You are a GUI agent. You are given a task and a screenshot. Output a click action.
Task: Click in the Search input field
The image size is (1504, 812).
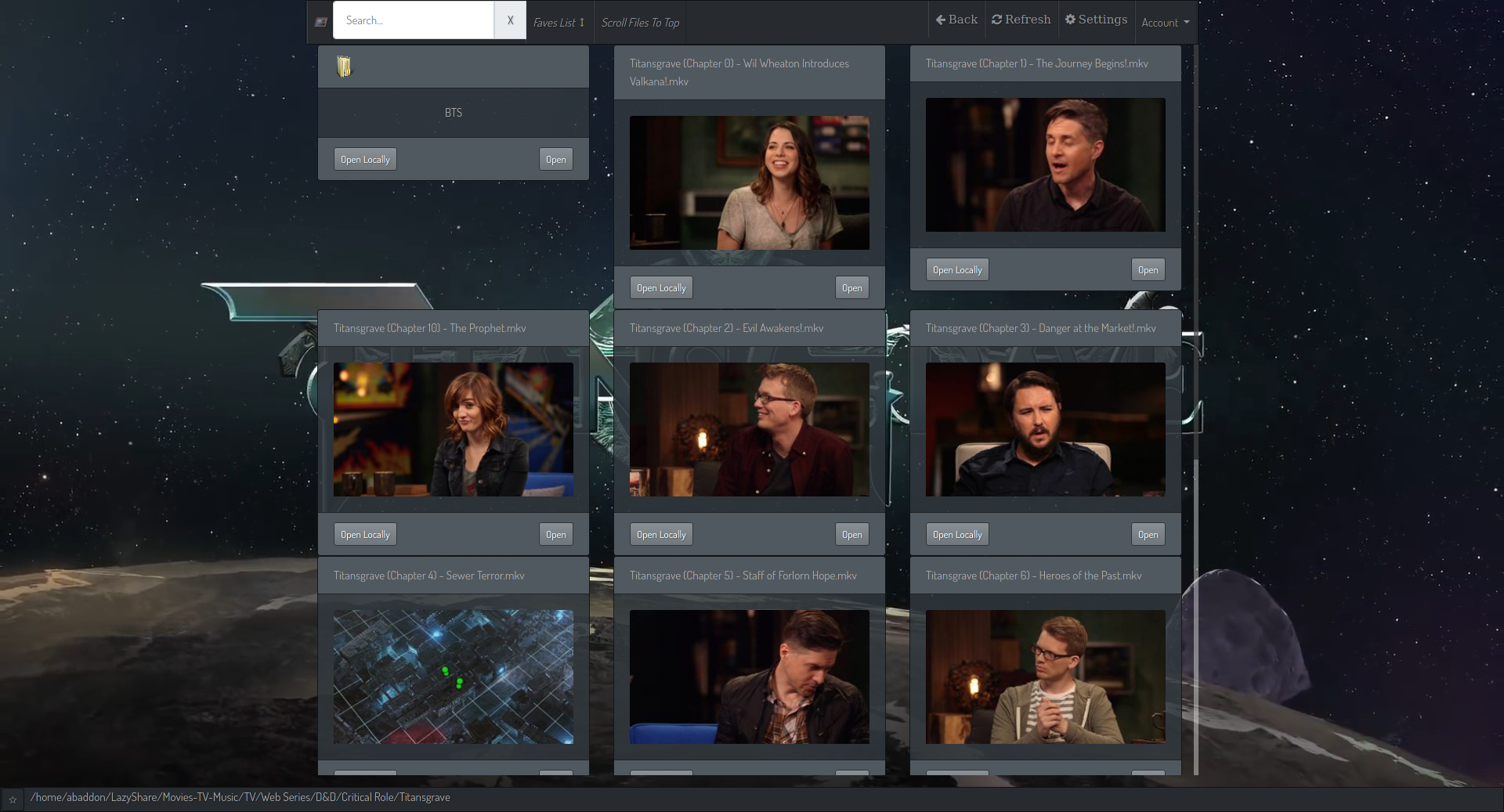coord(414,20)
